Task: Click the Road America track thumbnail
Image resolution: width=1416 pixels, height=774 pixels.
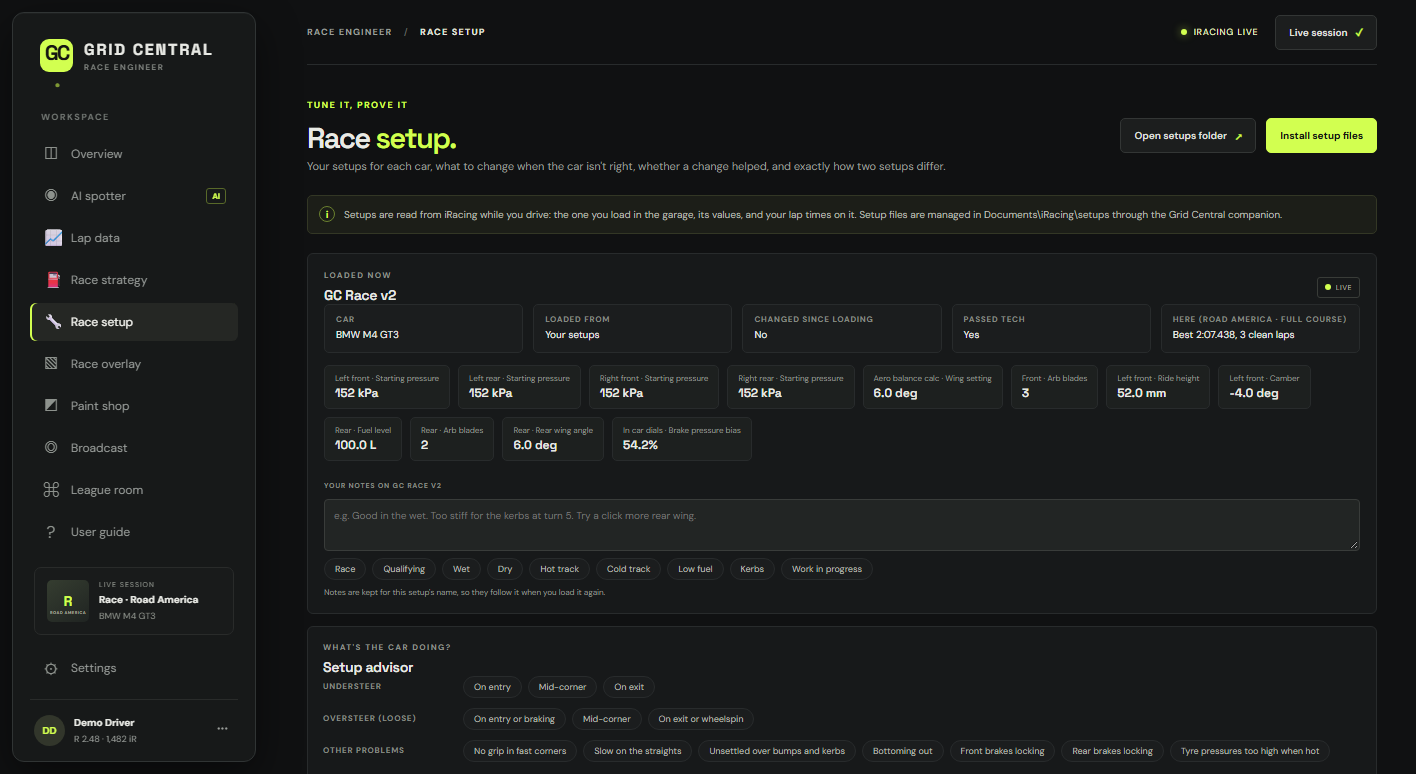Action: point(68,601)
